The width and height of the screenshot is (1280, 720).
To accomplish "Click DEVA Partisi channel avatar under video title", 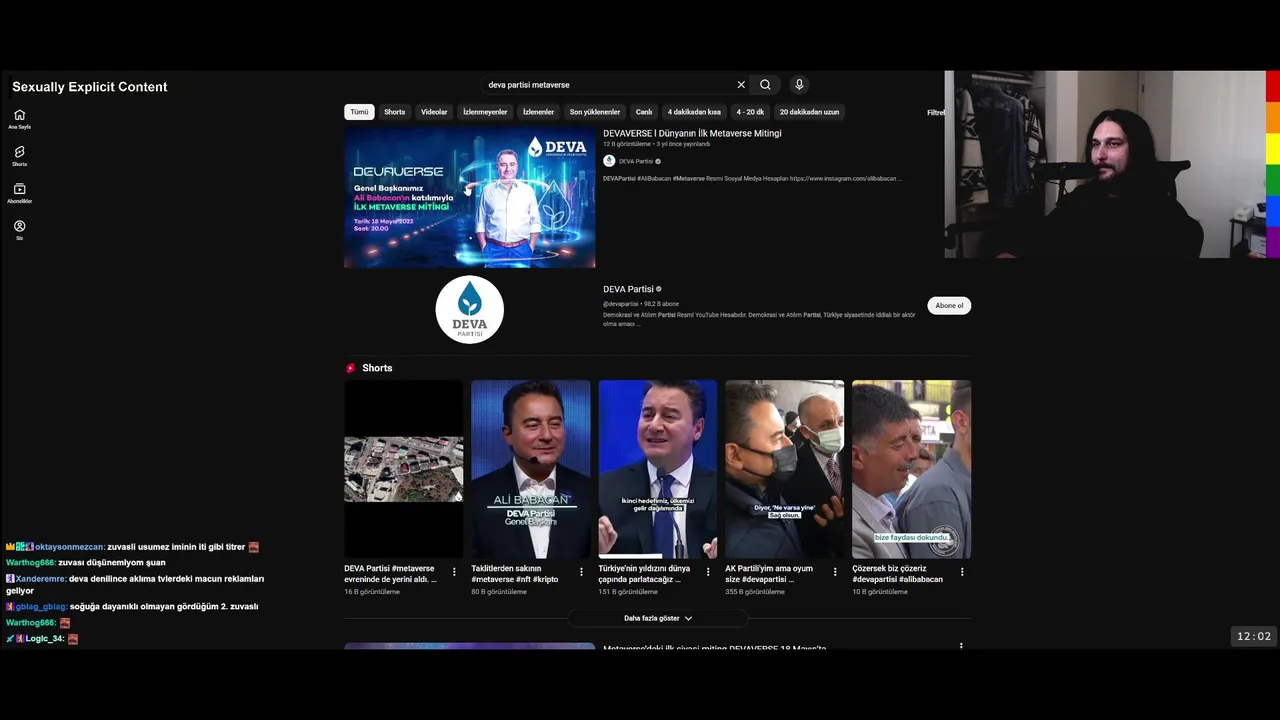I will [609, 161].
